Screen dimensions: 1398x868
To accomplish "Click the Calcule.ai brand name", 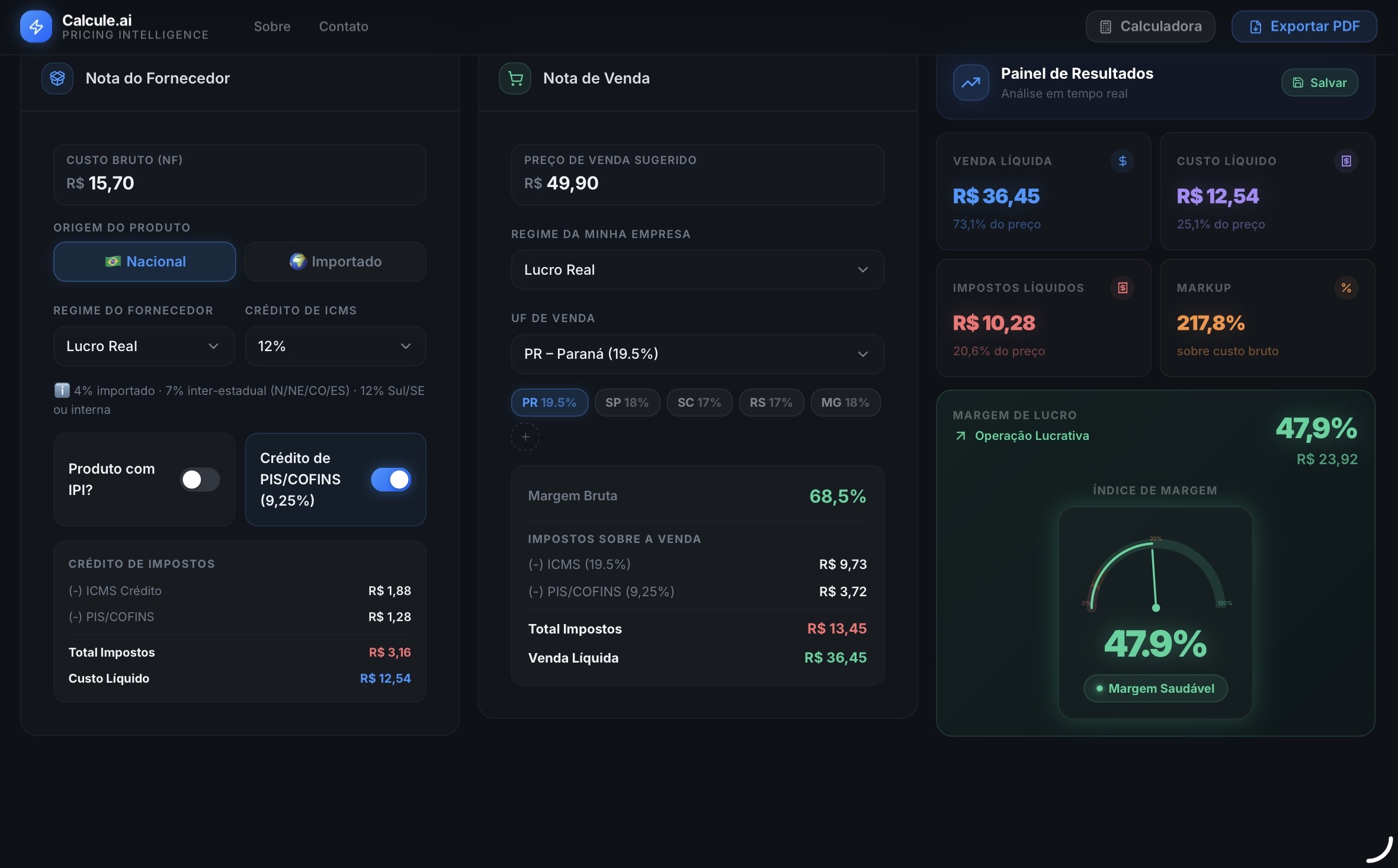I will pos(97,20).
